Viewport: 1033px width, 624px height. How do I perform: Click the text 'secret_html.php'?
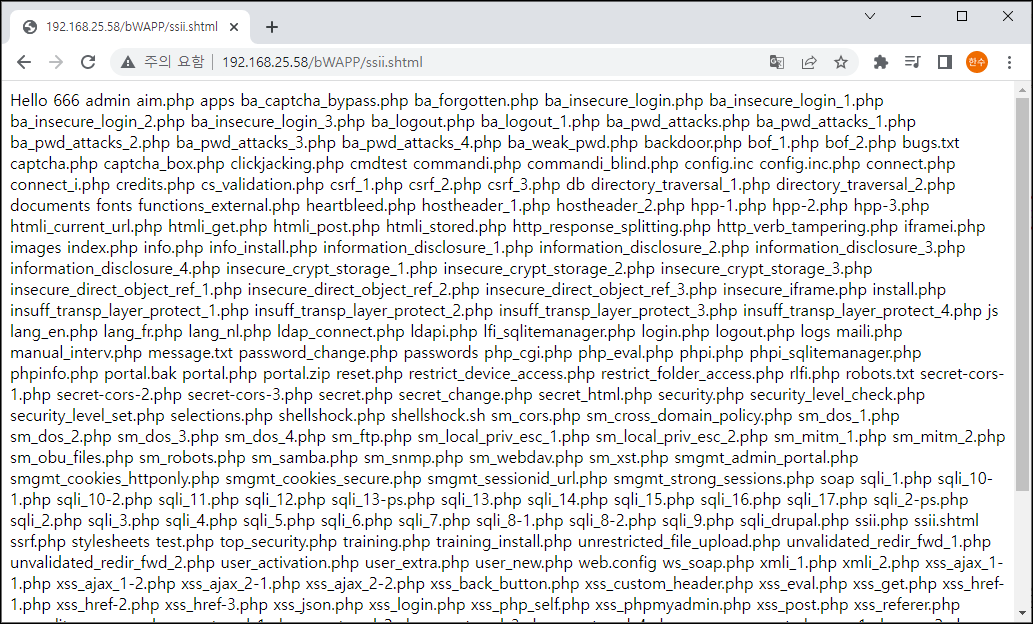coord(595,395)
